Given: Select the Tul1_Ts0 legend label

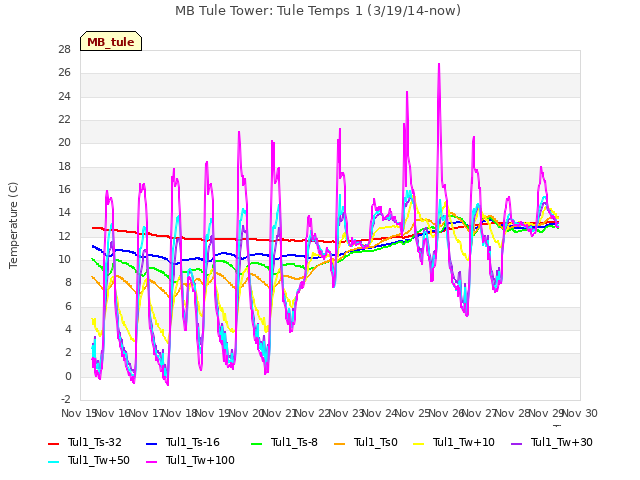Looking at the screenshot, I should click(x=376, y=442).
